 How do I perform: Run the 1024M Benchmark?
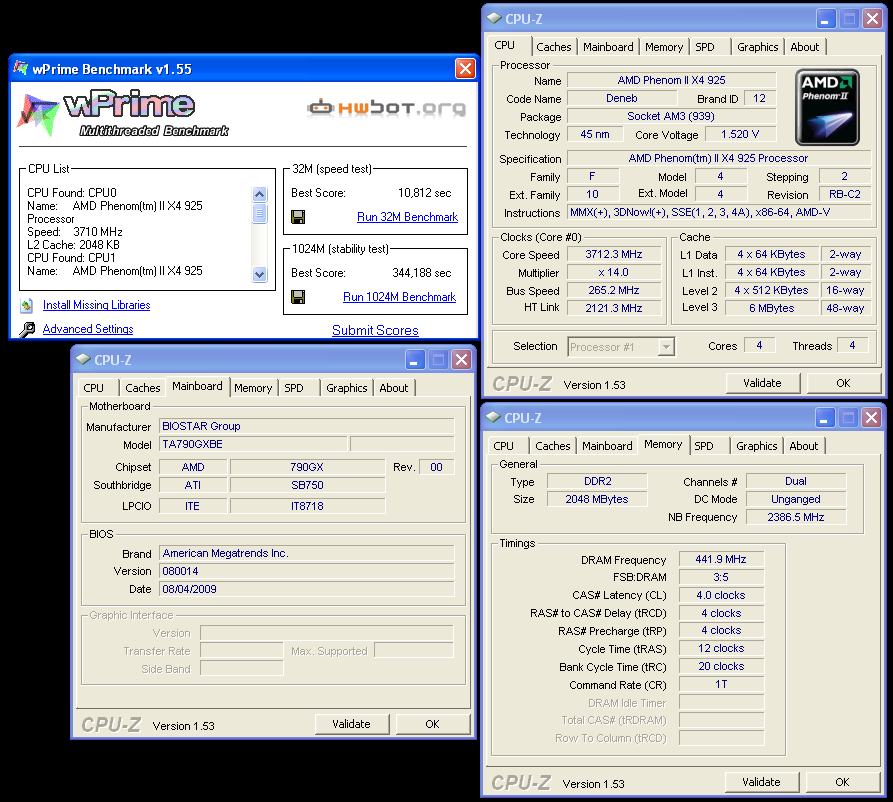[x=399, y=297]
